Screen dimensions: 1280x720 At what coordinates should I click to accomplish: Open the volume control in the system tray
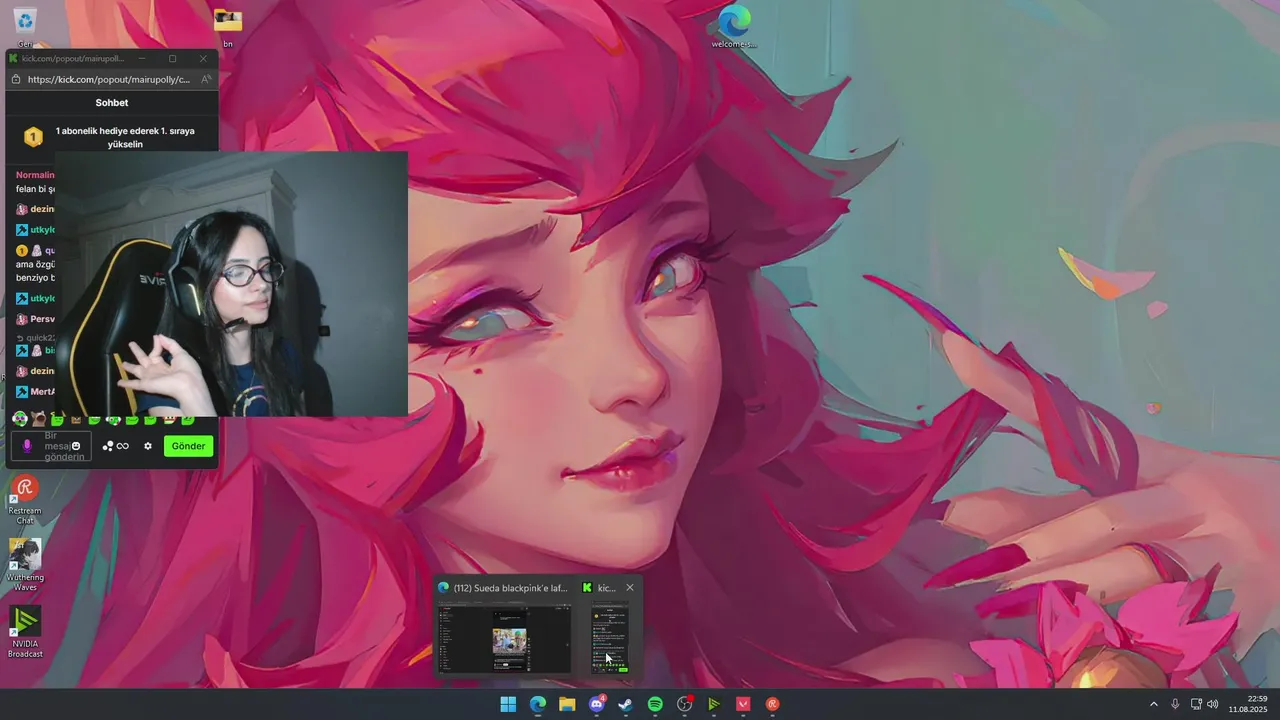coord(1213,704)
